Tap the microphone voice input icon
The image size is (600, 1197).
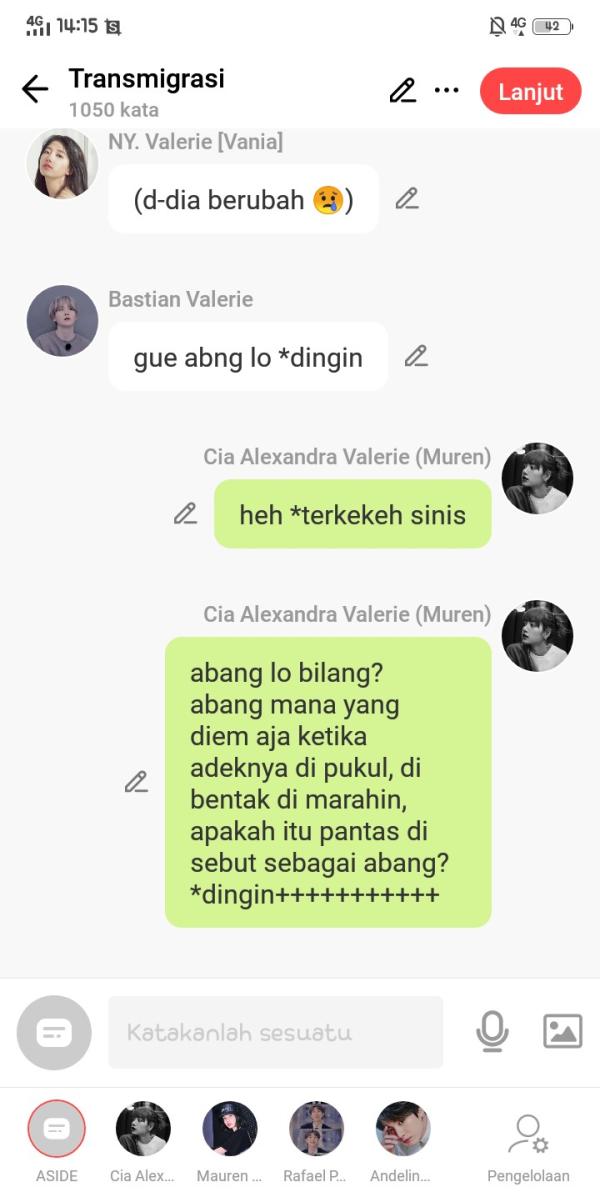[492, 1031]
